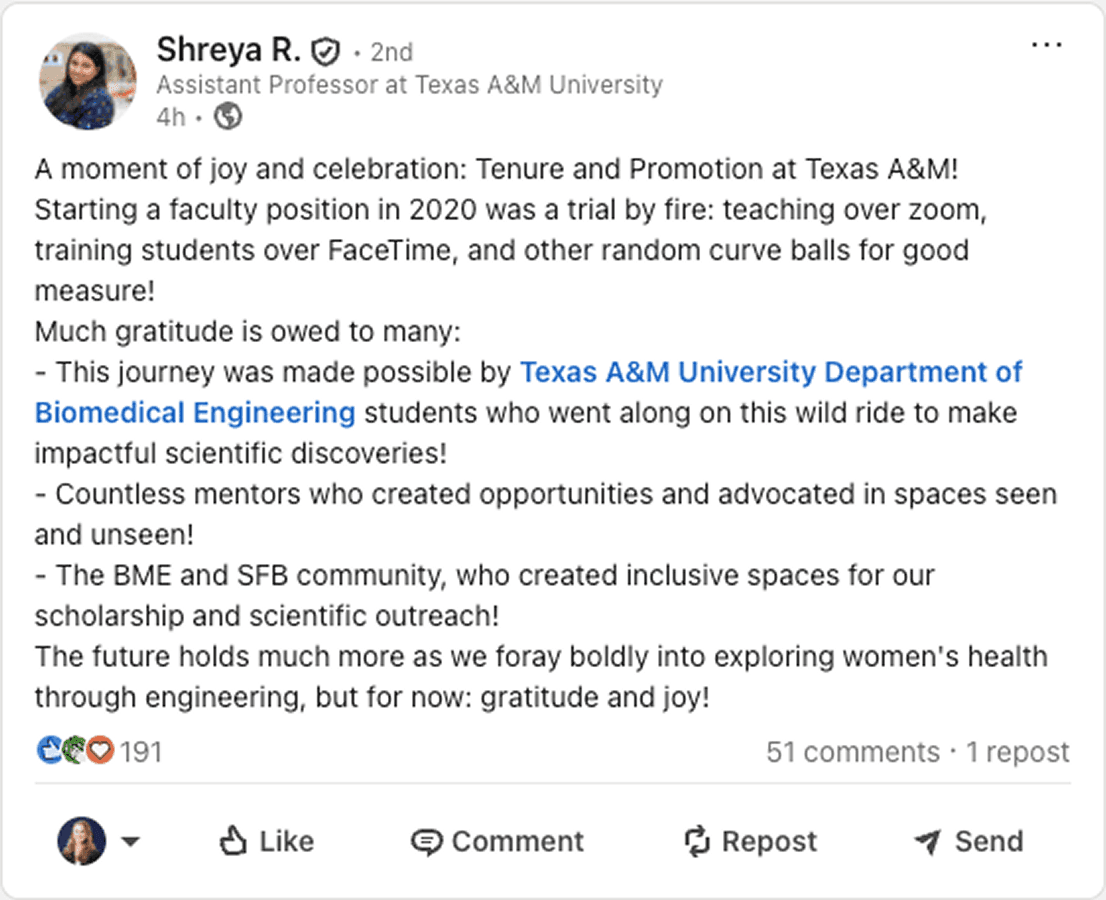
Task: Click the Repost arrows icon
Action: pyautogui.click(x=697, y=841)
